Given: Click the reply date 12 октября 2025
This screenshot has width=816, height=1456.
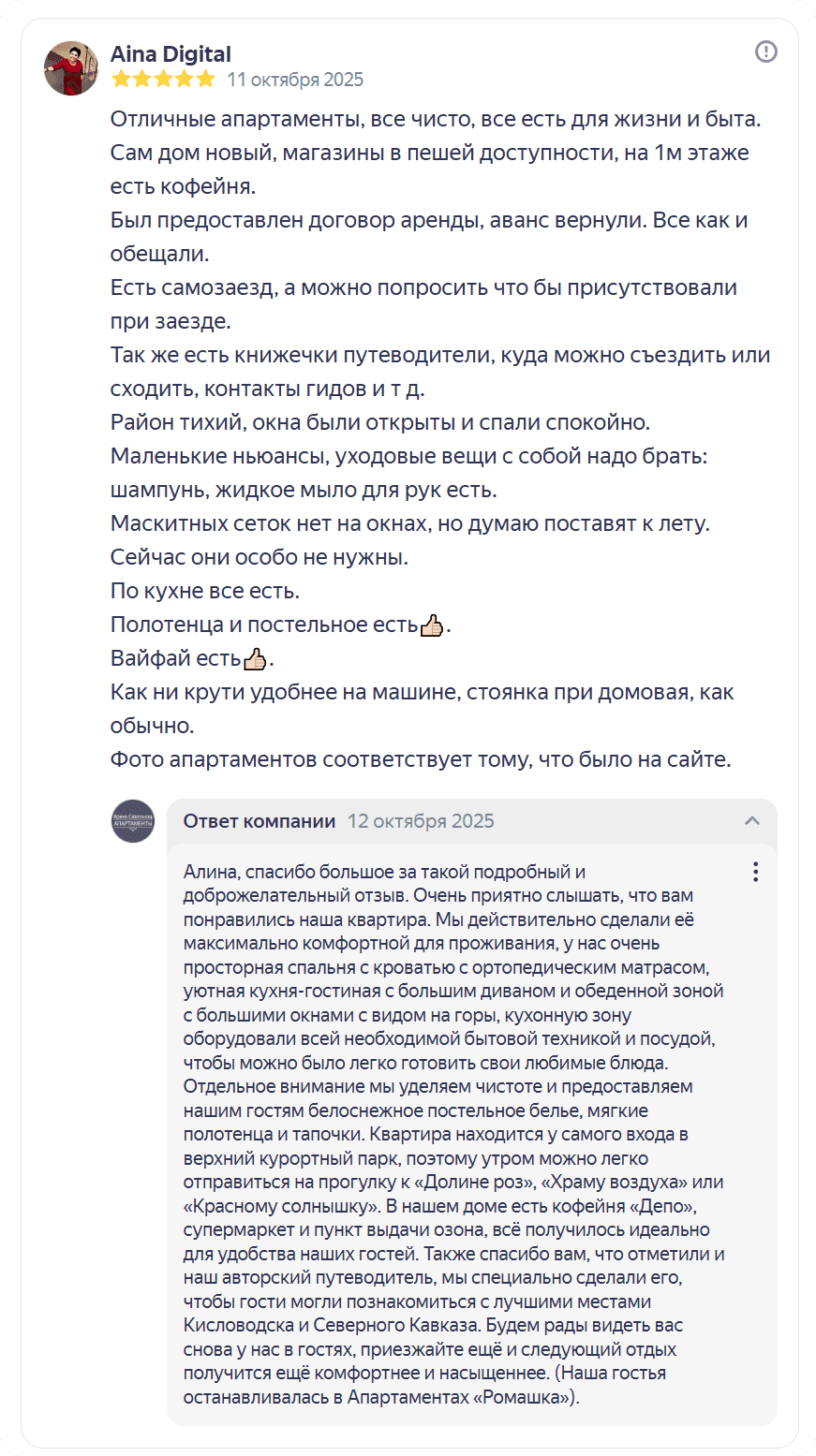Looking at the screenshot, I should click(x=421, y=821).
